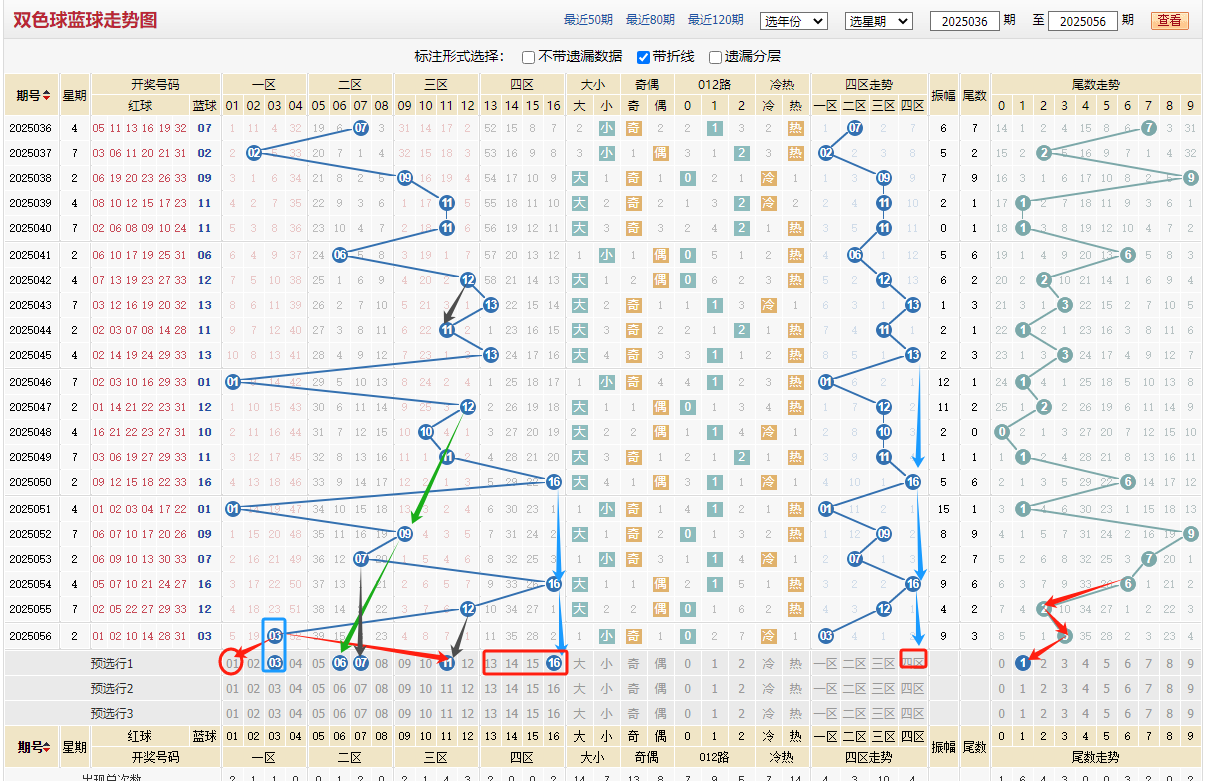Click the 双色球蓝球走势图 page title
Screen dimensions: 1208x781
[x=85, y=20]
